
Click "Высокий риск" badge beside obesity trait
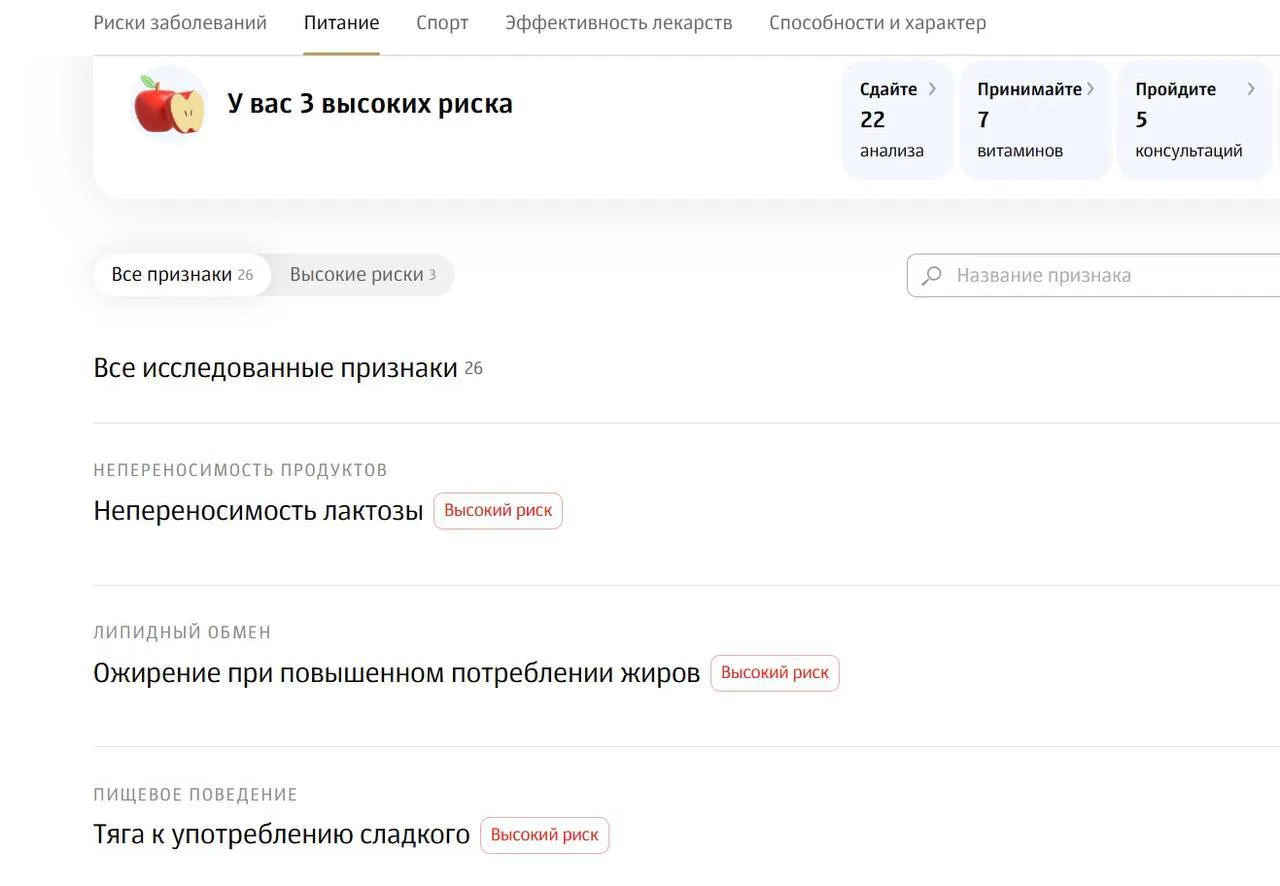click(x=775, y=673)
